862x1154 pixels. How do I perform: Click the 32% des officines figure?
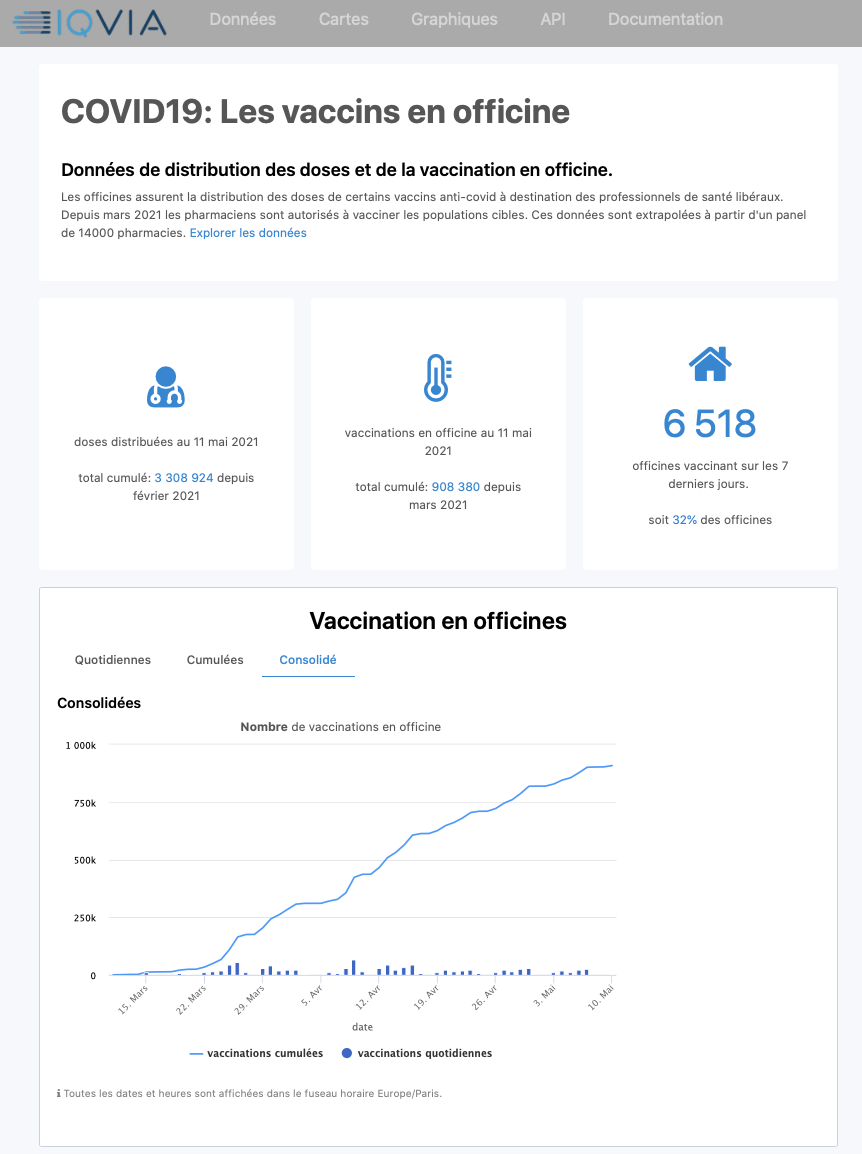pos(685,520)
